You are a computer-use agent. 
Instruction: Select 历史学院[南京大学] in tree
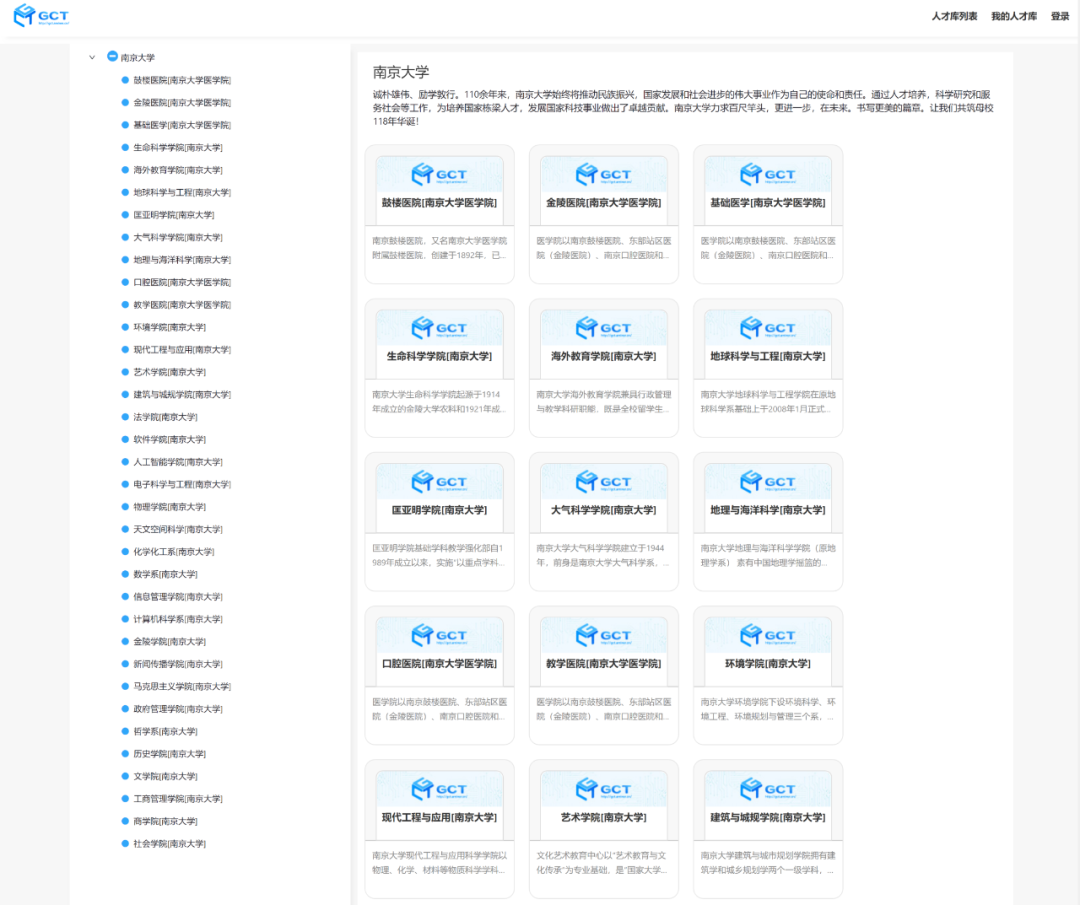point(169,754)
